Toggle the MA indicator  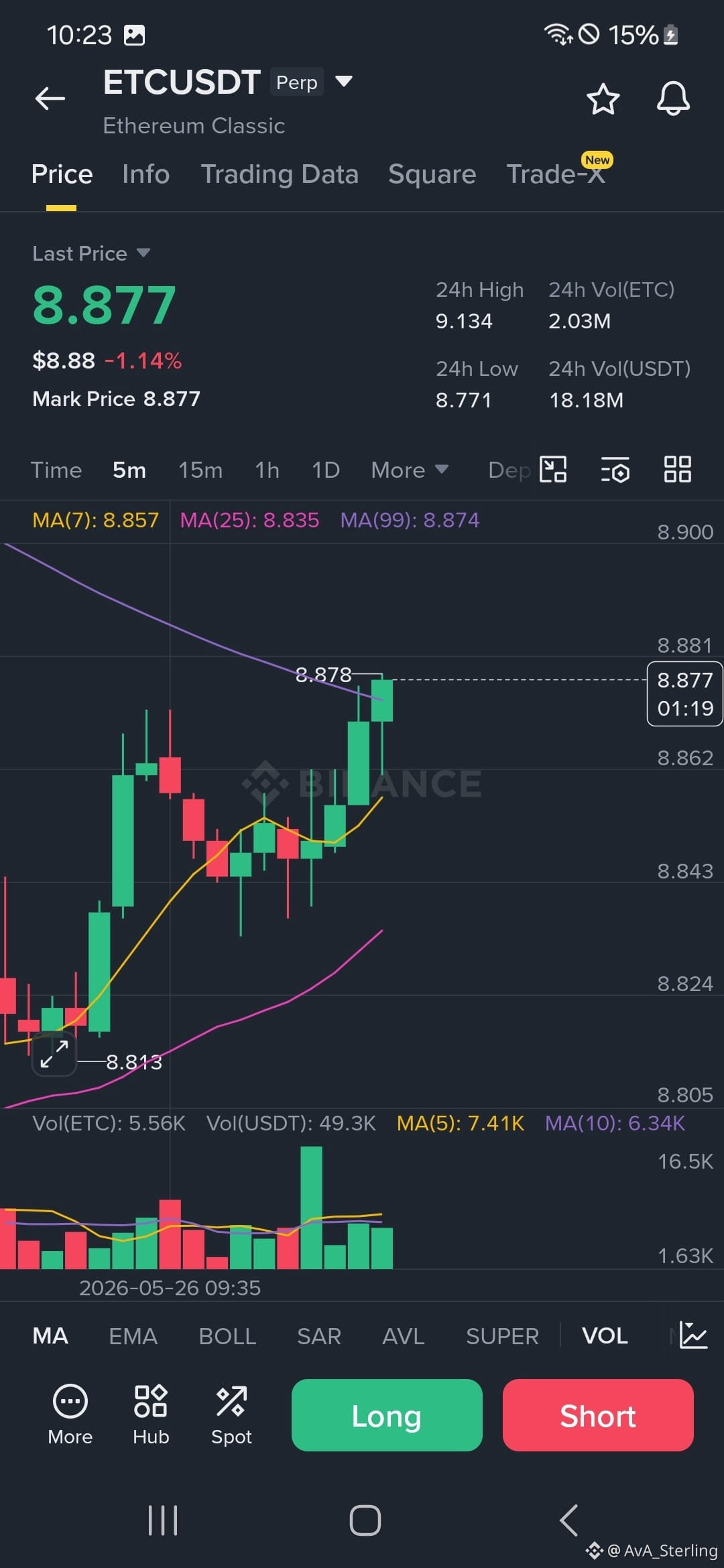[x=50, y=1335]
